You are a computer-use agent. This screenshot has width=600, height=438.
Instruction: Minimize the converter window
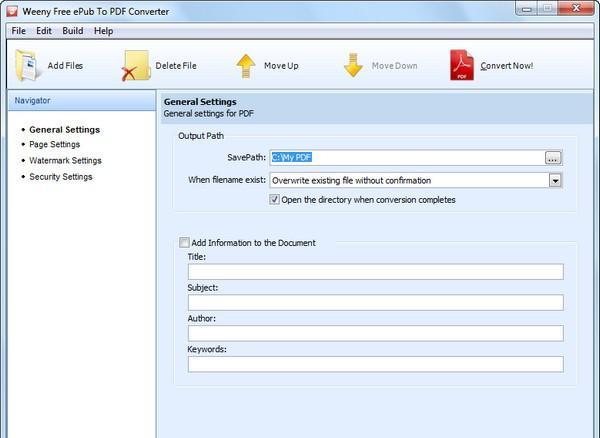pos(527,9)
